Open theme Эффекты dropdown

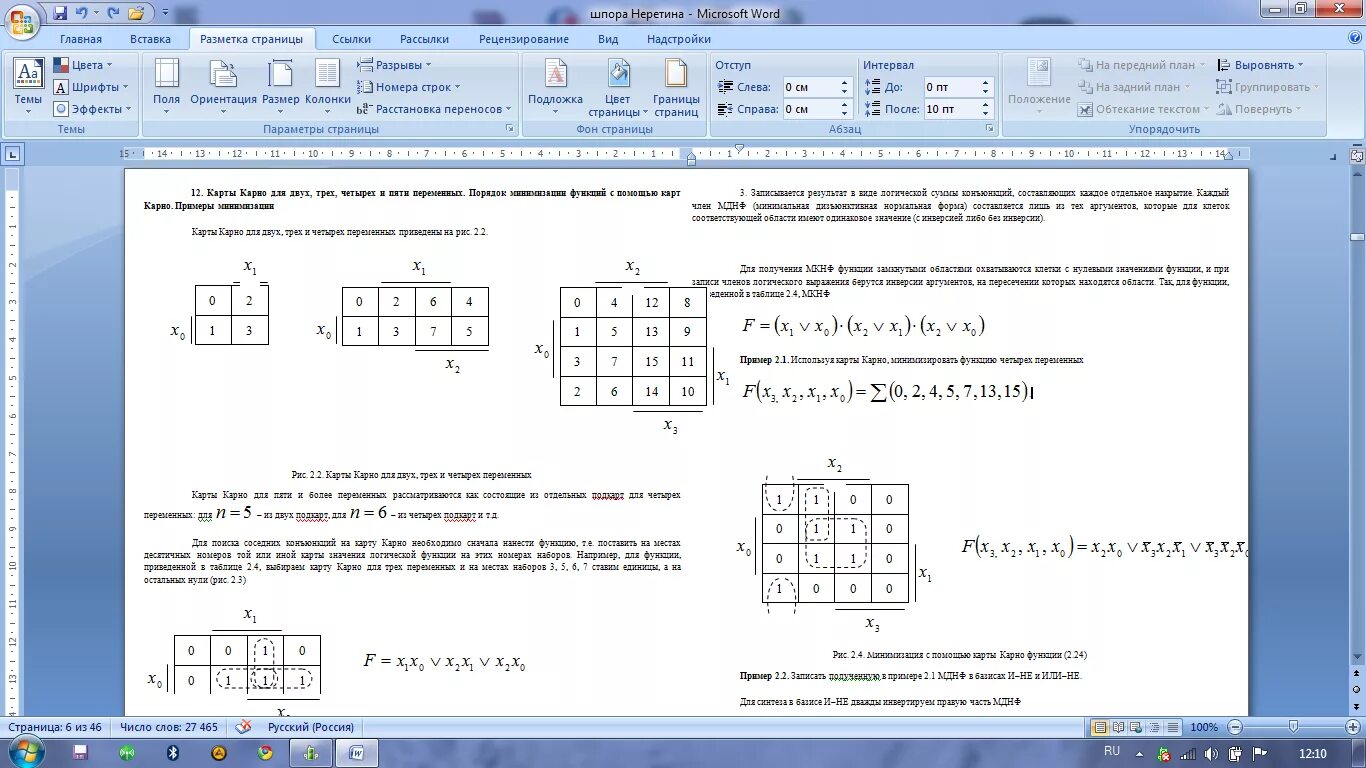tap(94, 109)
